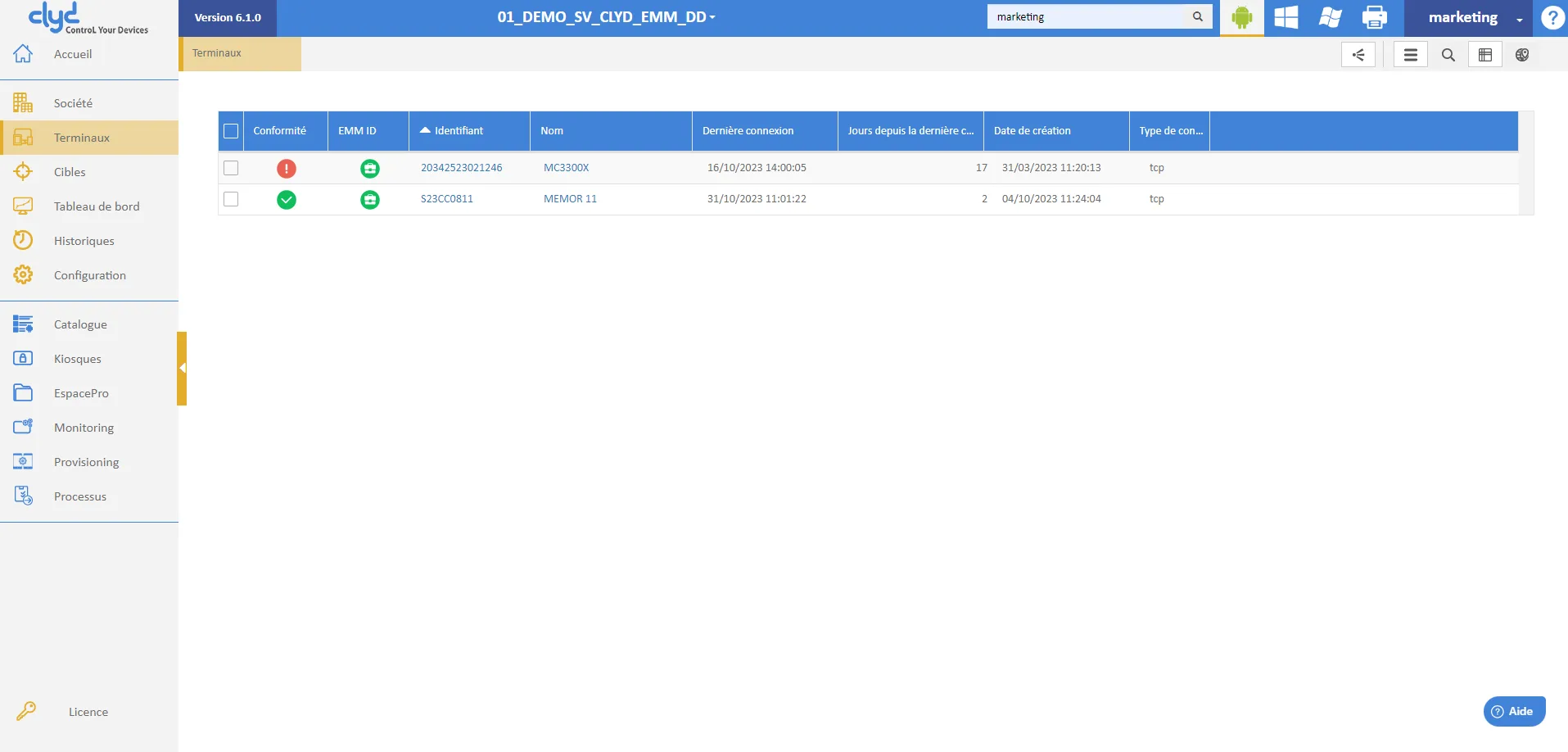The image size is (1568, 752).
Task: Select the Terminaux breadcrumb tab
Action: 241,54
